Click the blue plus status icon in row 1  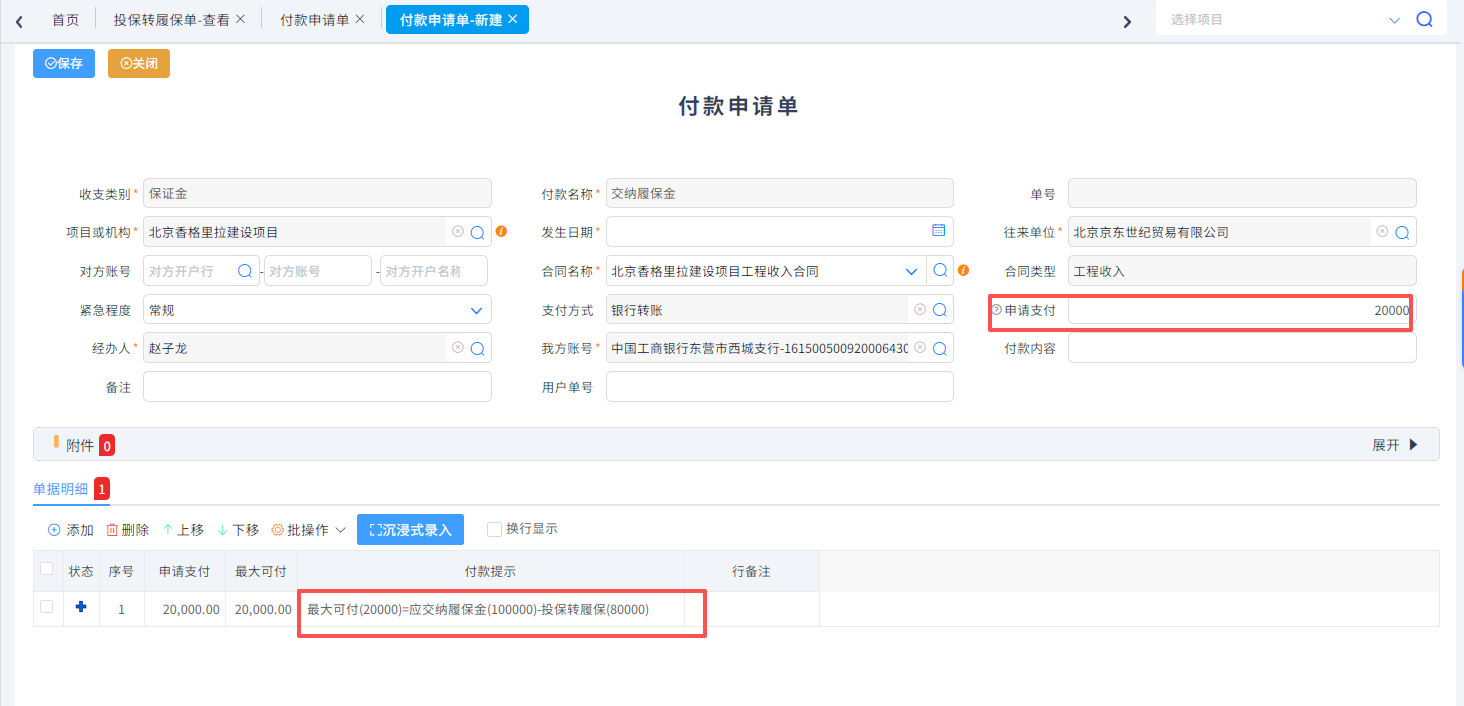pyautogui.click(x=81, y=606)
